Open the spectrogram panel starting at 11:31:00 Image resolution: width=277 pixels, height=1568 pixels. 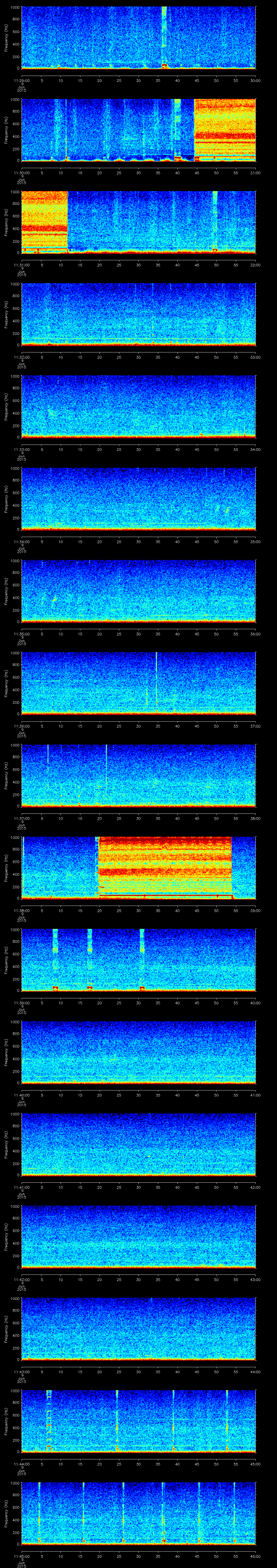pyautogui.click(x=138, y=222)
